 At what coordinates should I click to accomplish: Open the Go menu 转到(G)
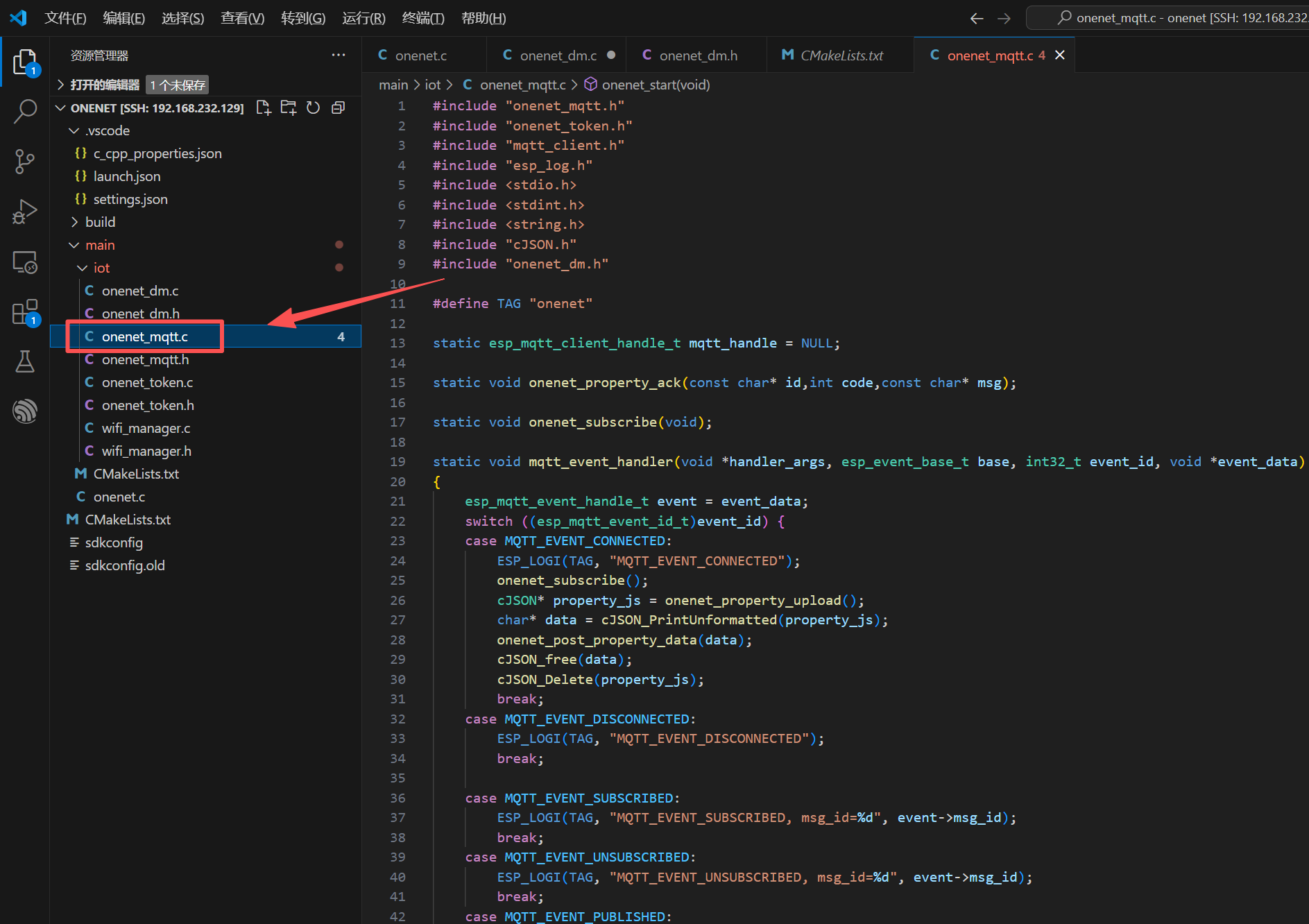tap(303, 18)
